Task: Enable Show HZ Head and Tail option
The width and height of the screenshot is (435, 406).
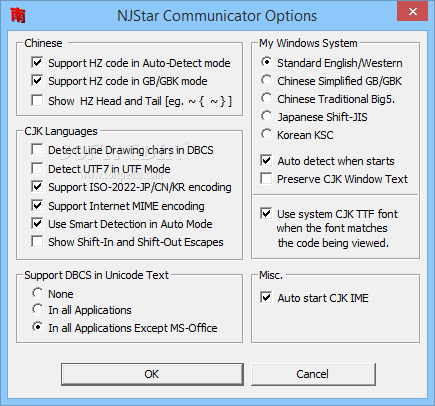Action: pyautogui.click(x=37, y=101)
